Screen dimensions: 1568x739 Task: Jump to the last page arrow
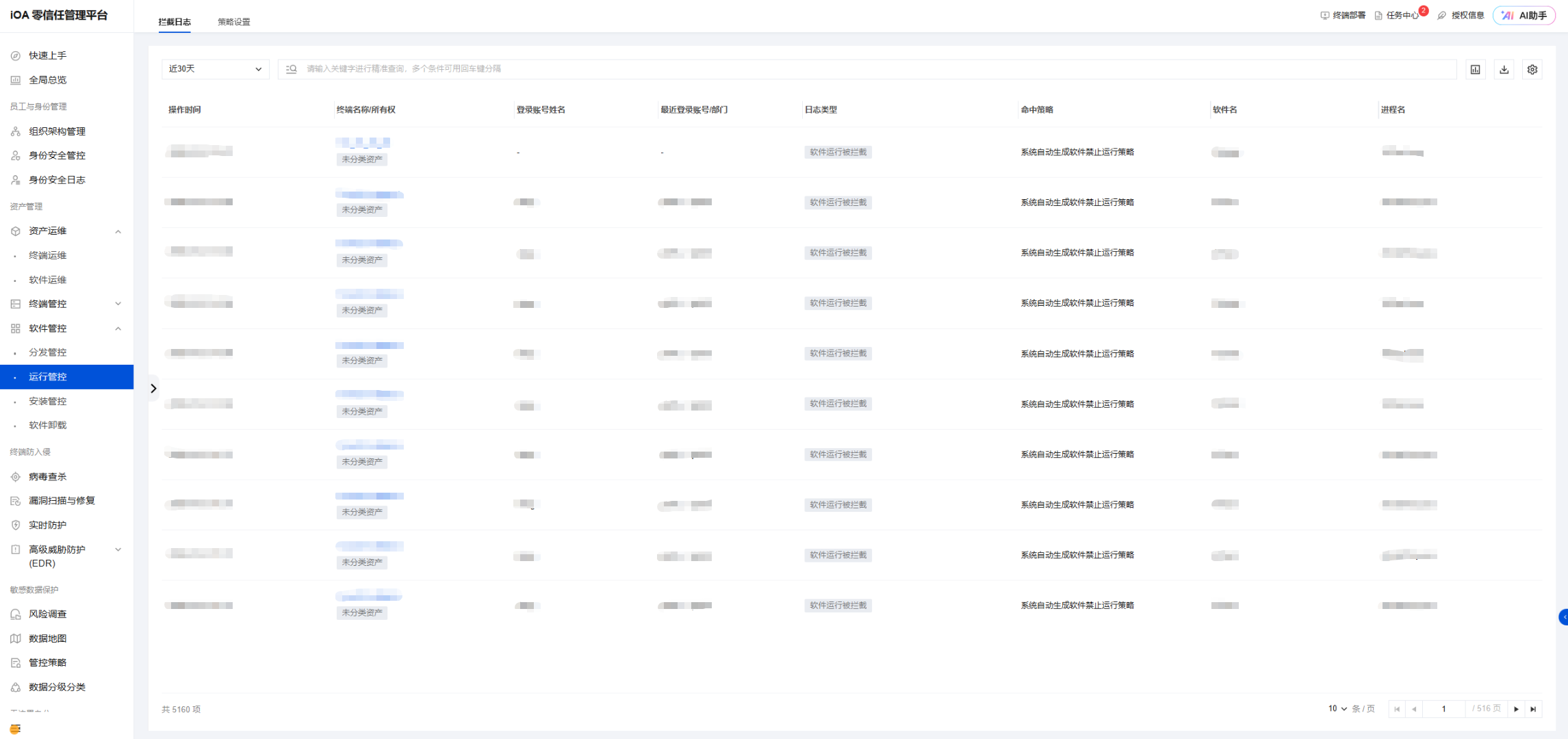(x=1533, y=709)
